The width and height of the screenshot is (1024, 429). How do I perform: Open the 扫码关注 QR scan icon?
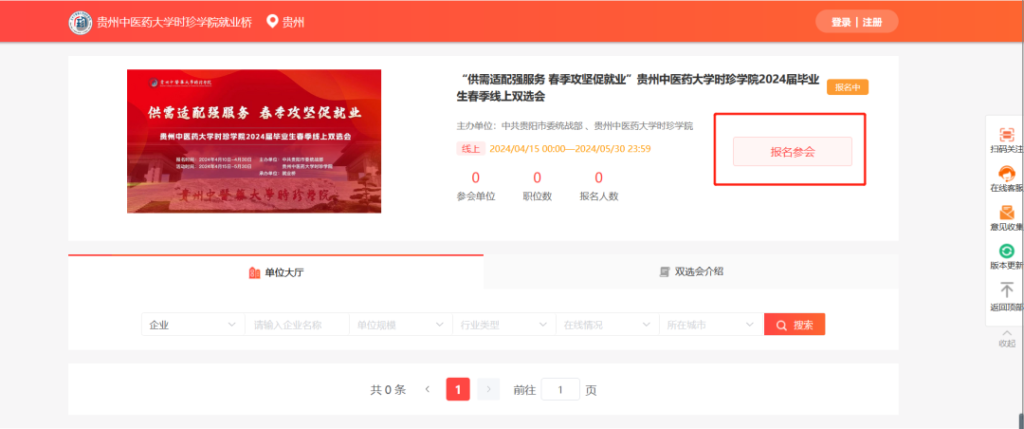point(1007,135)
